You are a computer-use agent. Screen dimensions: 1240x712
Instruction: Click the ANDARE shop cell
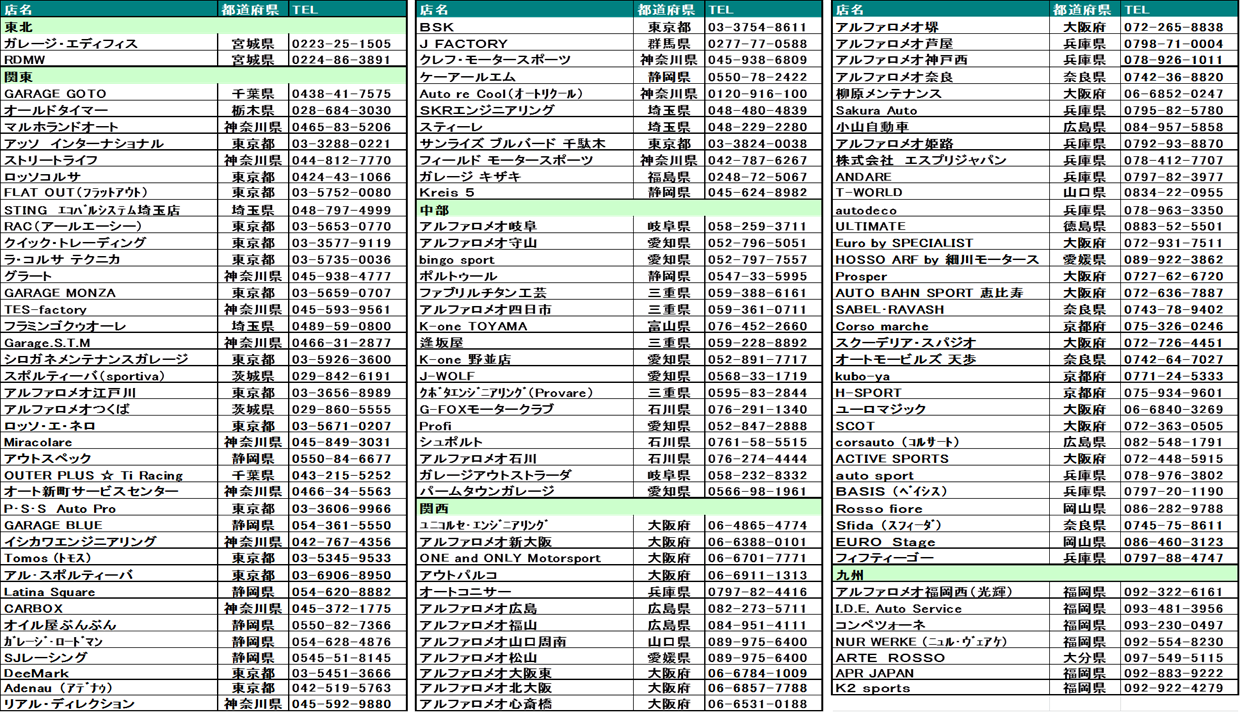942,177
